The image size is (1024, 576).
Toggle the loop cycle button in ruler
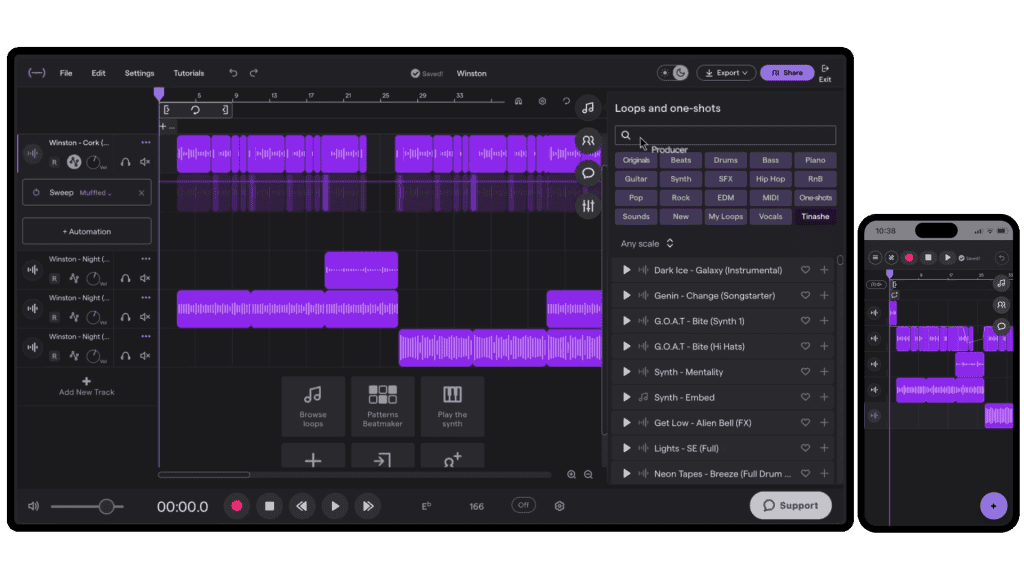pyautogui.click(x=195, y=110)
